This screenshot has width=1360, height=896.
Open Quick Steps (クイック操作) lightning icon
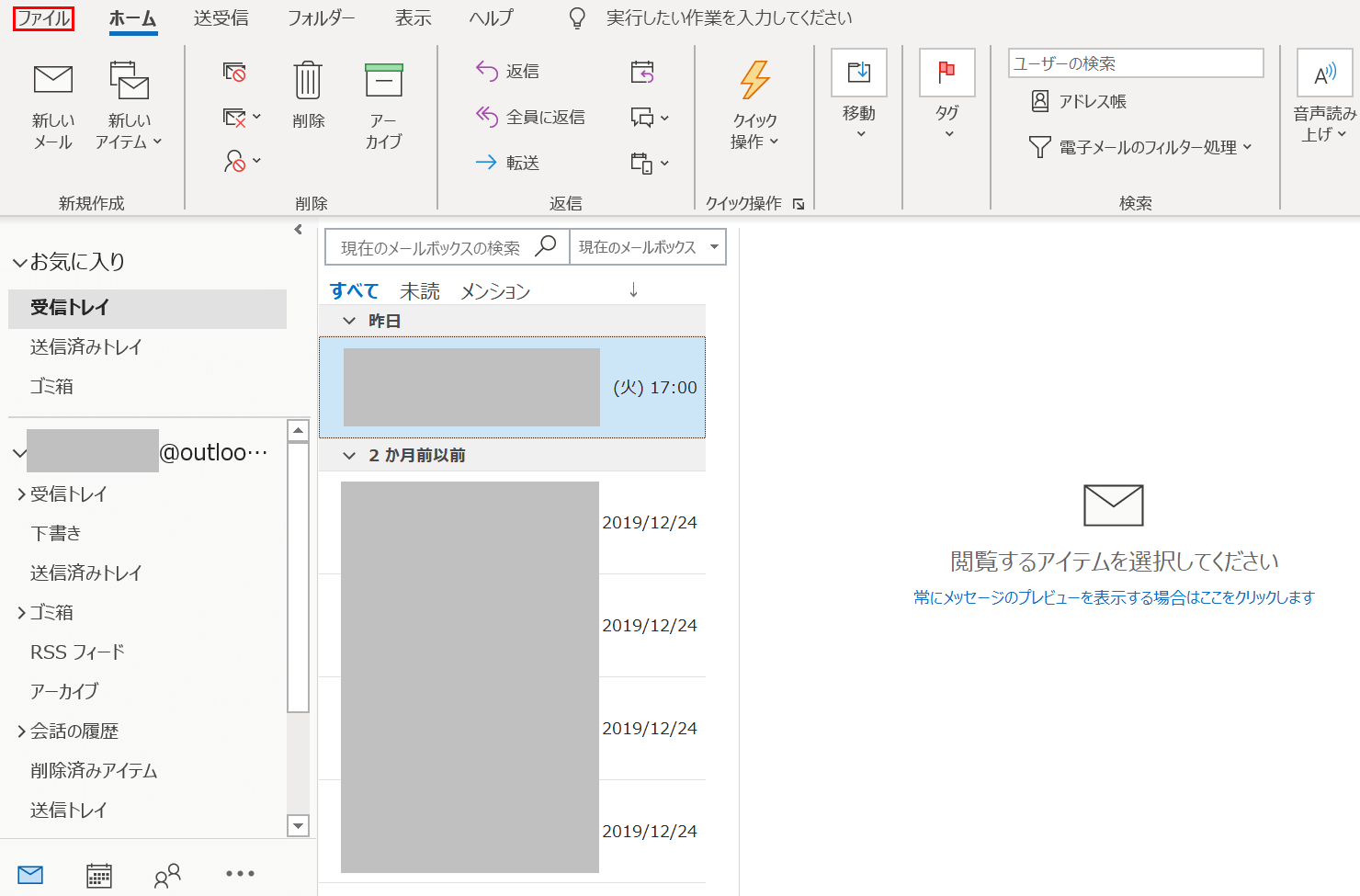754,81
